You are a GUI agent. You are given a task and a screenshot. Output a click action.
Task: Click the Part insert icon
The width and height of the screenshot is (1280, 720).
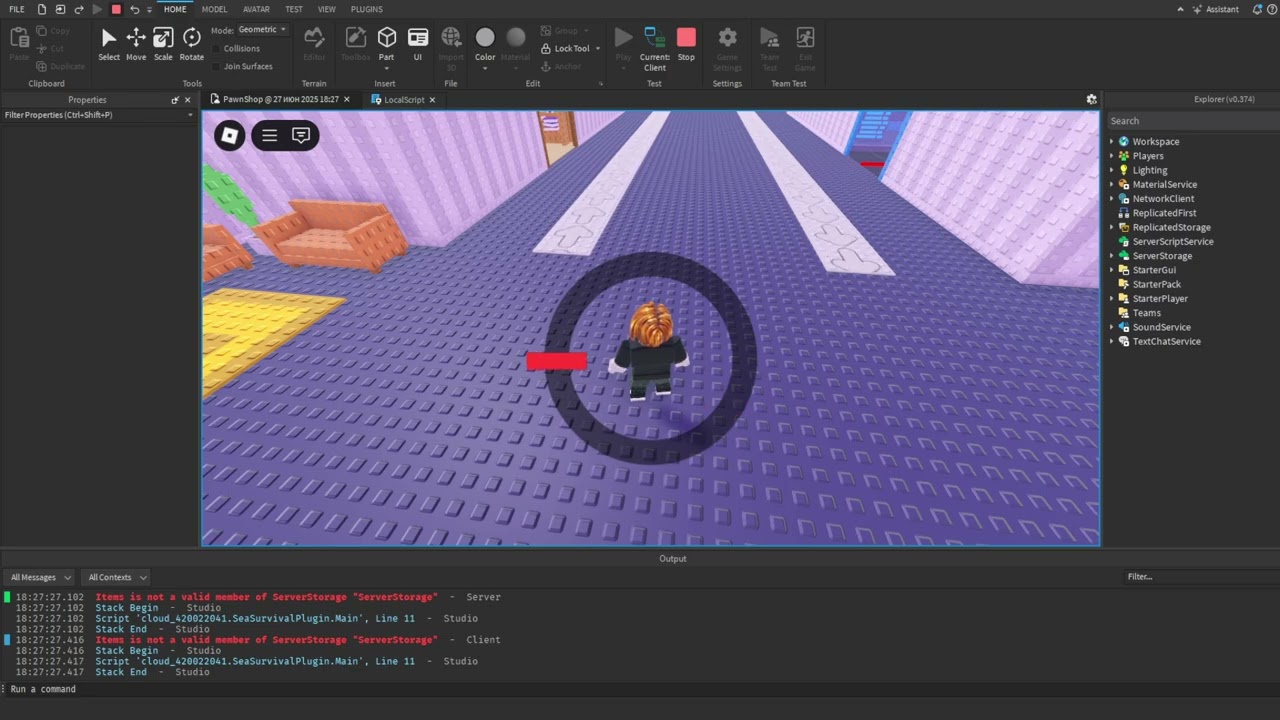pos(386,38)
